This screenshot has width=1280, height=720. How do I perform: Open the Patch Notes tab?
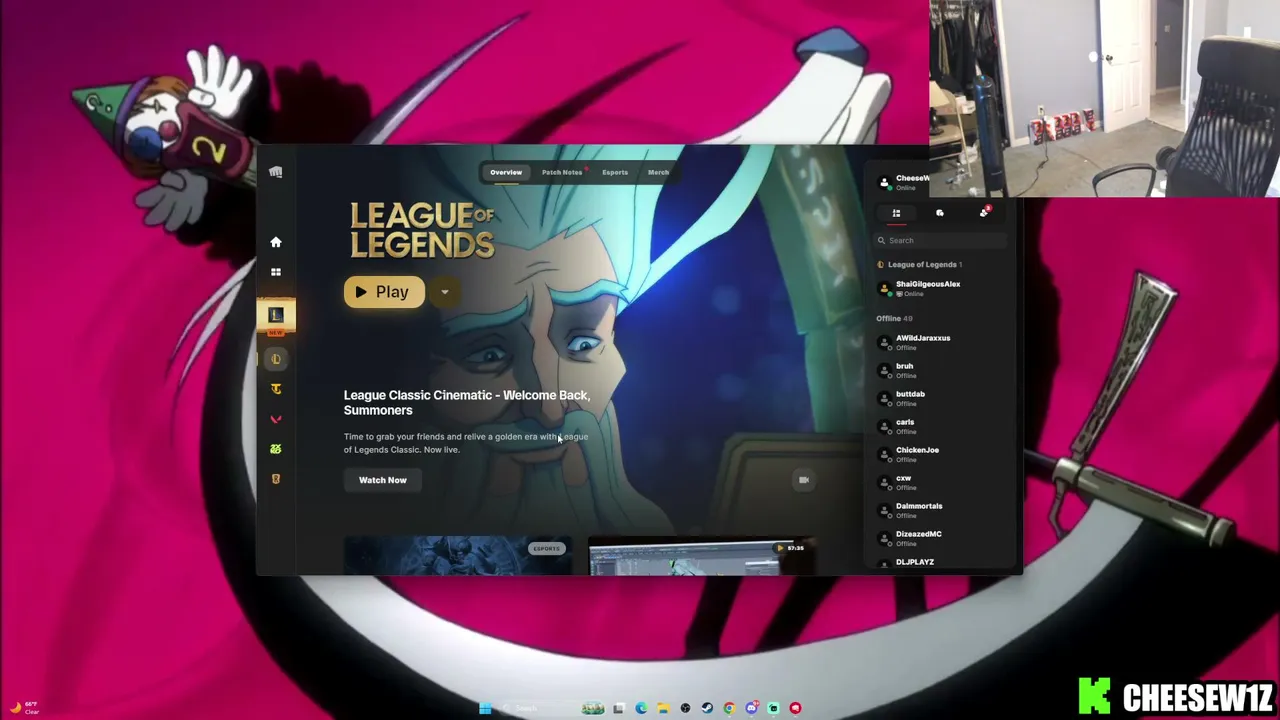coord(562,172)
